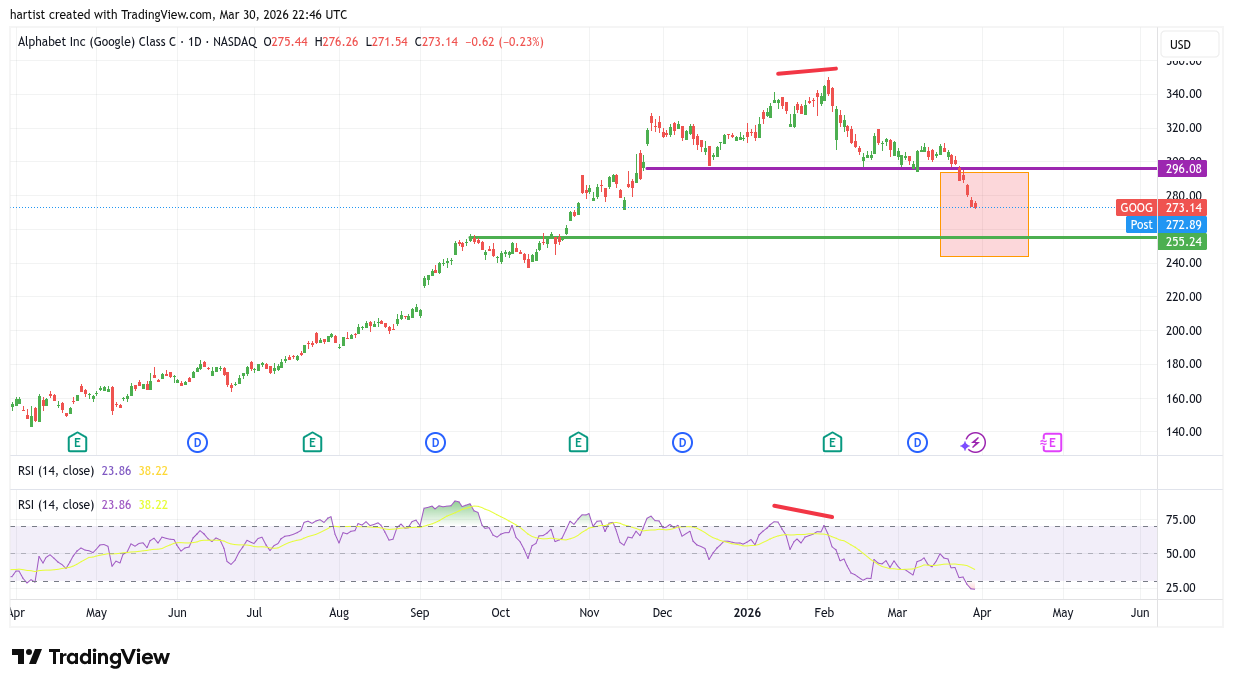The width and height of the screenshot is (1233, 687).
Task: Click the purple lightning bolt news icon
Action: [974, 442]
